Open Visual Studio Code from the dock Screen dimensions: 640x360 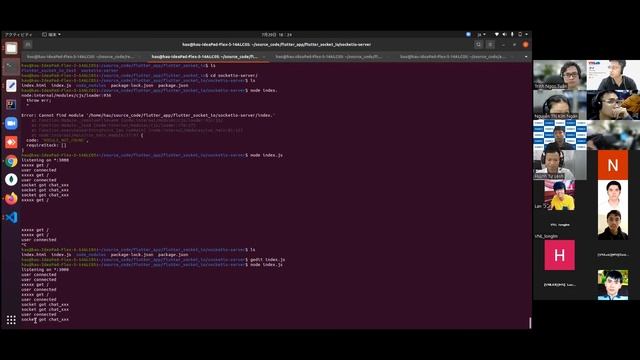point(11,217)
